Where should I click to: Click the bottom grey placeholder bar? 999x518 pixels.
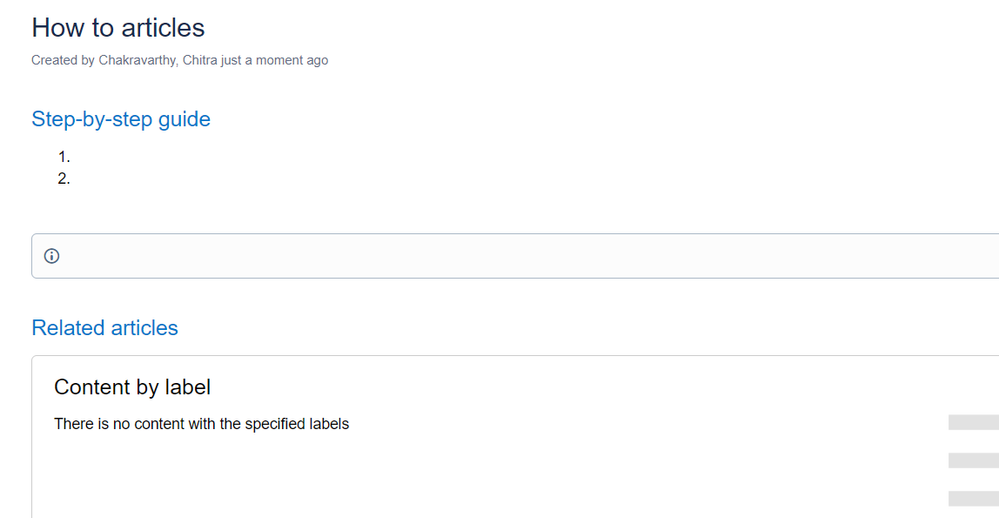pos(974,499)
